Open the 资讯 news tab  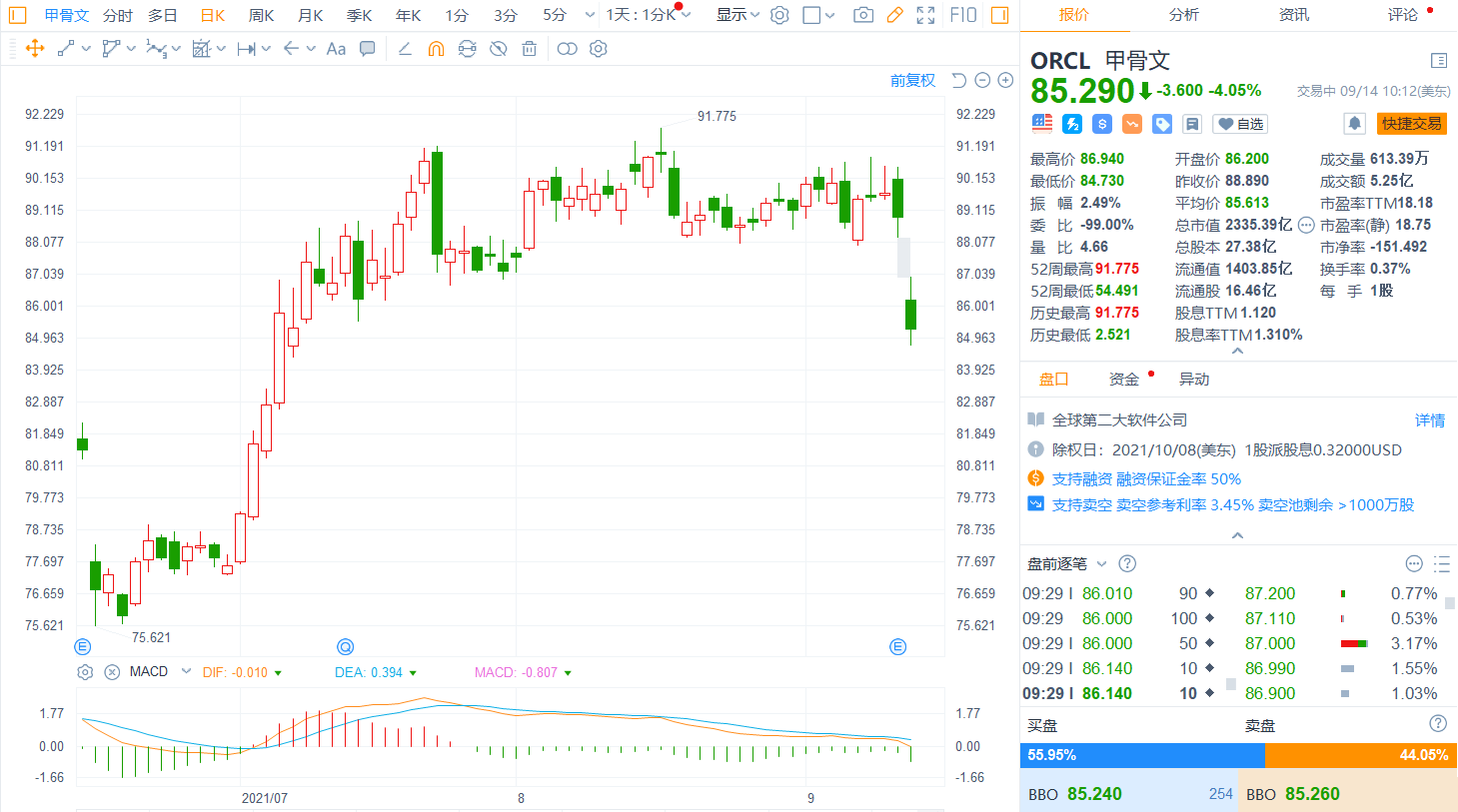pos(1293,15)
